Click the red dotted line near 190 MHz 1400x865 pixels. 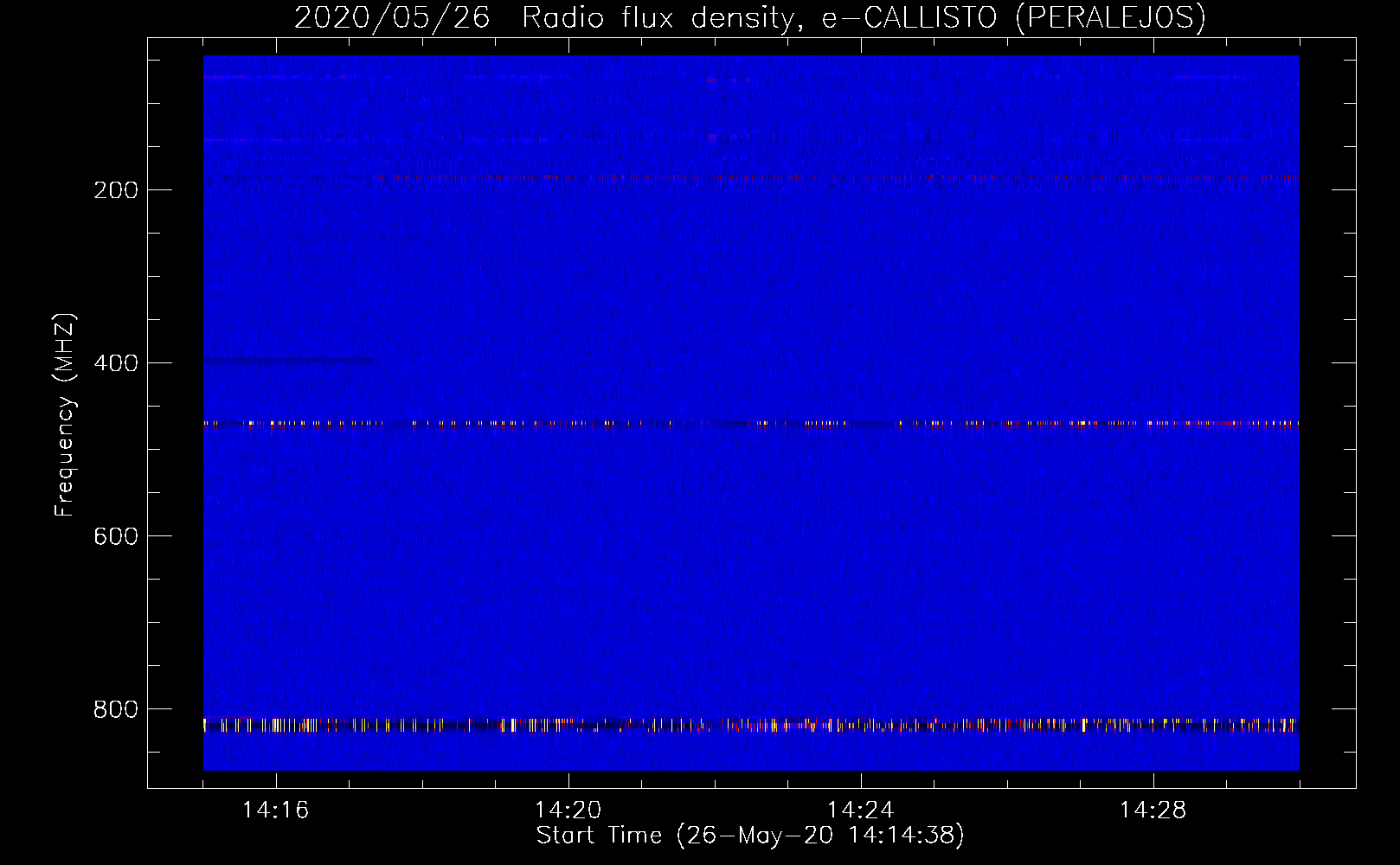[751, 177]
